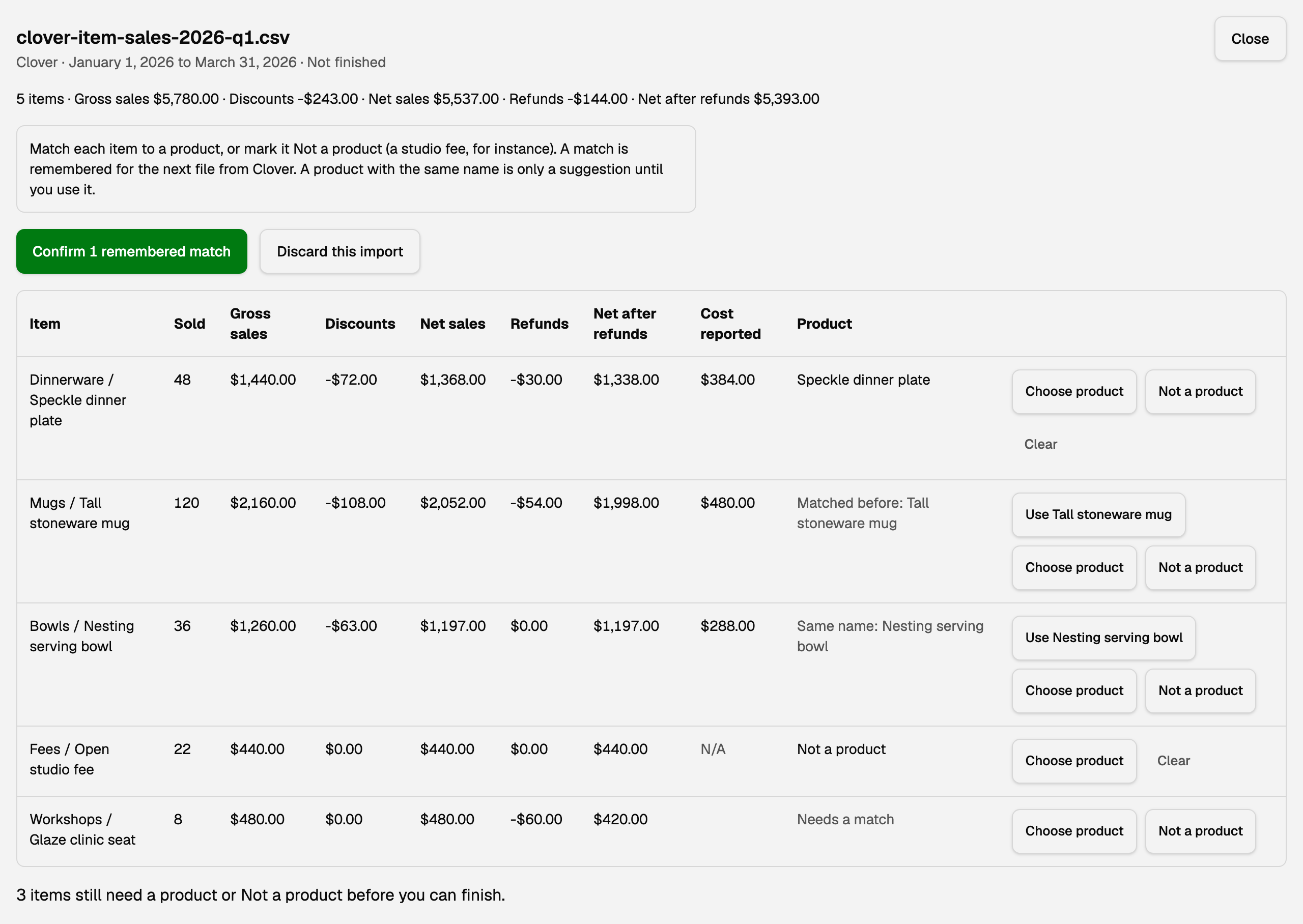The width and height of the screenshot is (1303, 924).
Task: Choose product for Nesting serving bowl row
Action: pos(1073,691)
